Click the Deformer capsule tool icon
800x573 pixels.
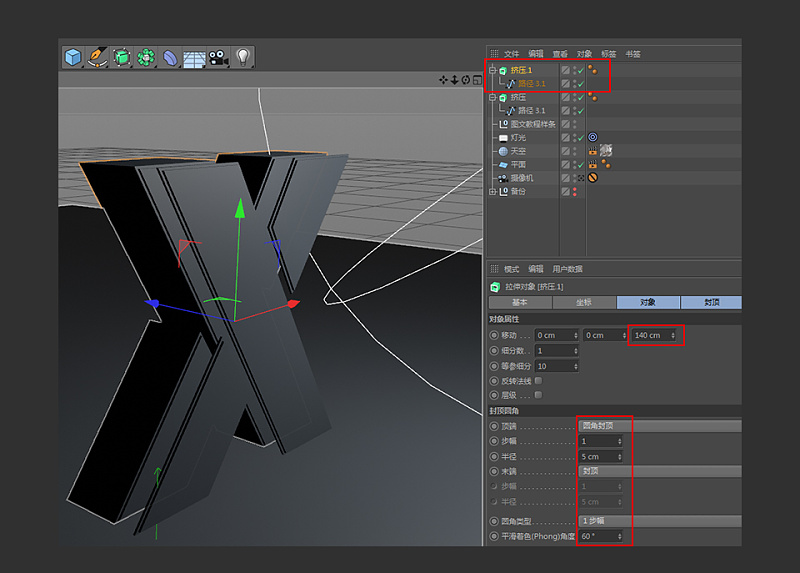(x=169, y=57)
